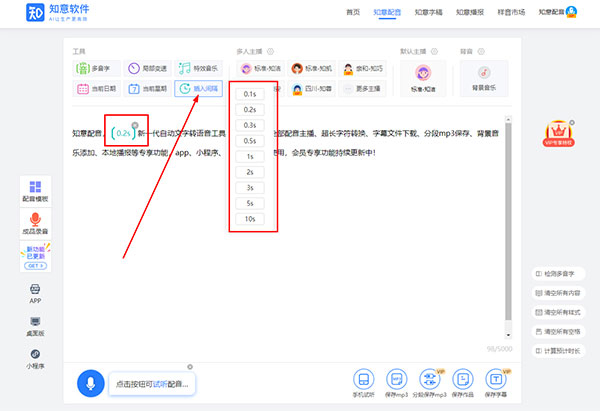Click 计算预计时长 estimate duration
Viewport: 600px width, 411px height.
click(558, 351)
